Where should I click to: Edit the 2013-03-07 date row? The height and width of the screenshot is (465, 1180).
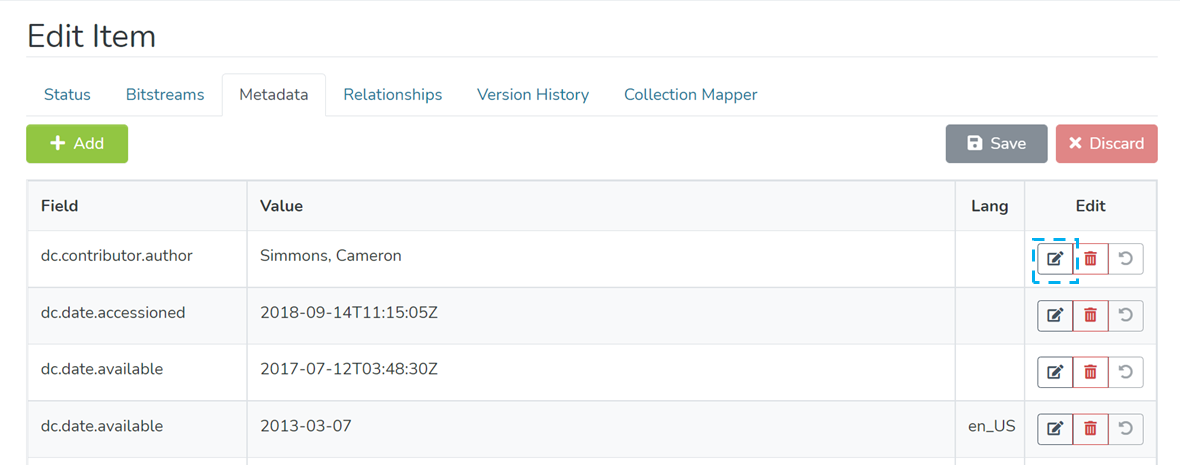1054,429
